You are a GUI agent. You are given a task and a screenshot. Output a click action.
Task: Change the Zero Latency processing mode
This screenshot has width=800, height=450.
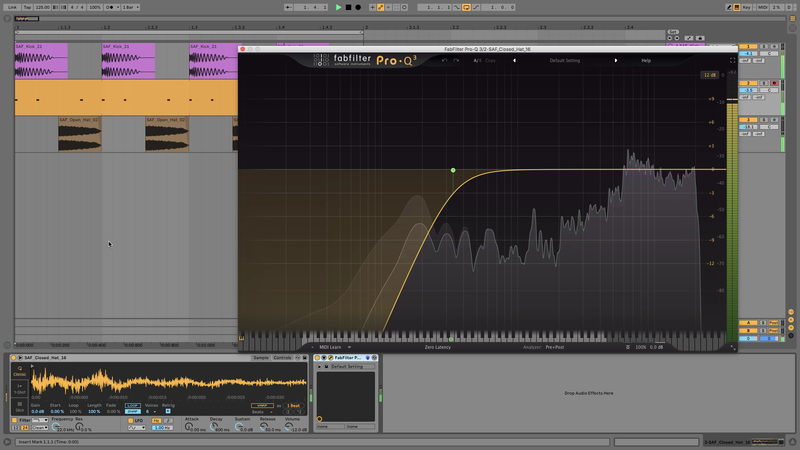point(438,347)
